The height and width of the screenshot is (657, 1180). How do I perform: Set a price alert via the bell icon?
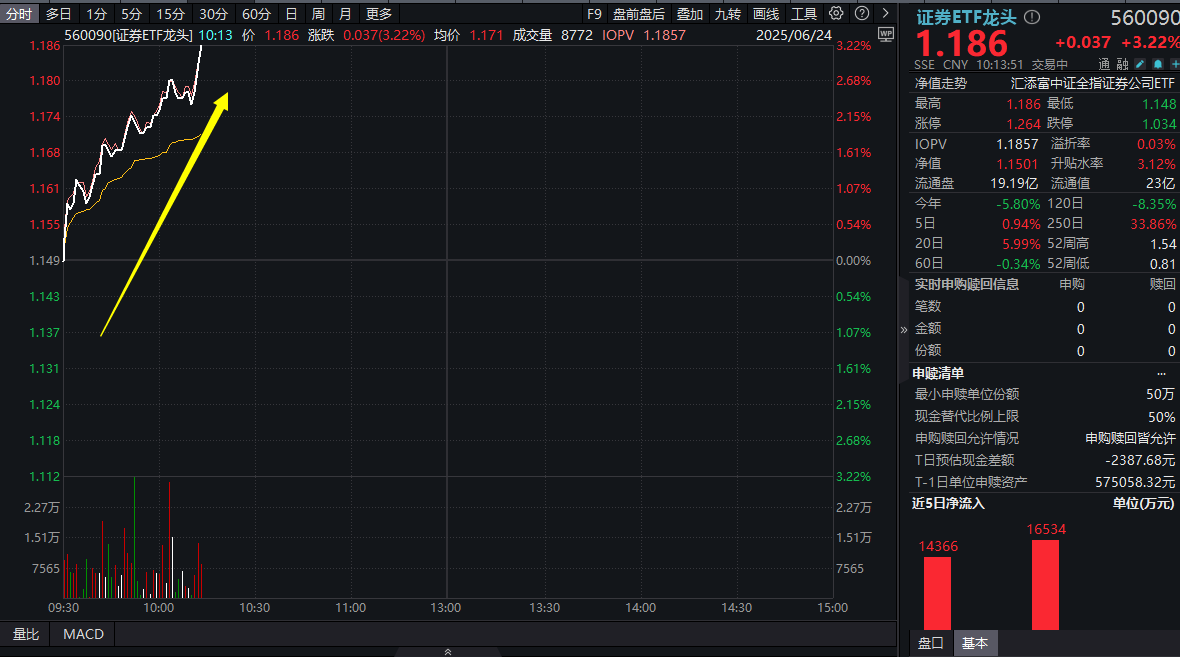point(1158,63)
